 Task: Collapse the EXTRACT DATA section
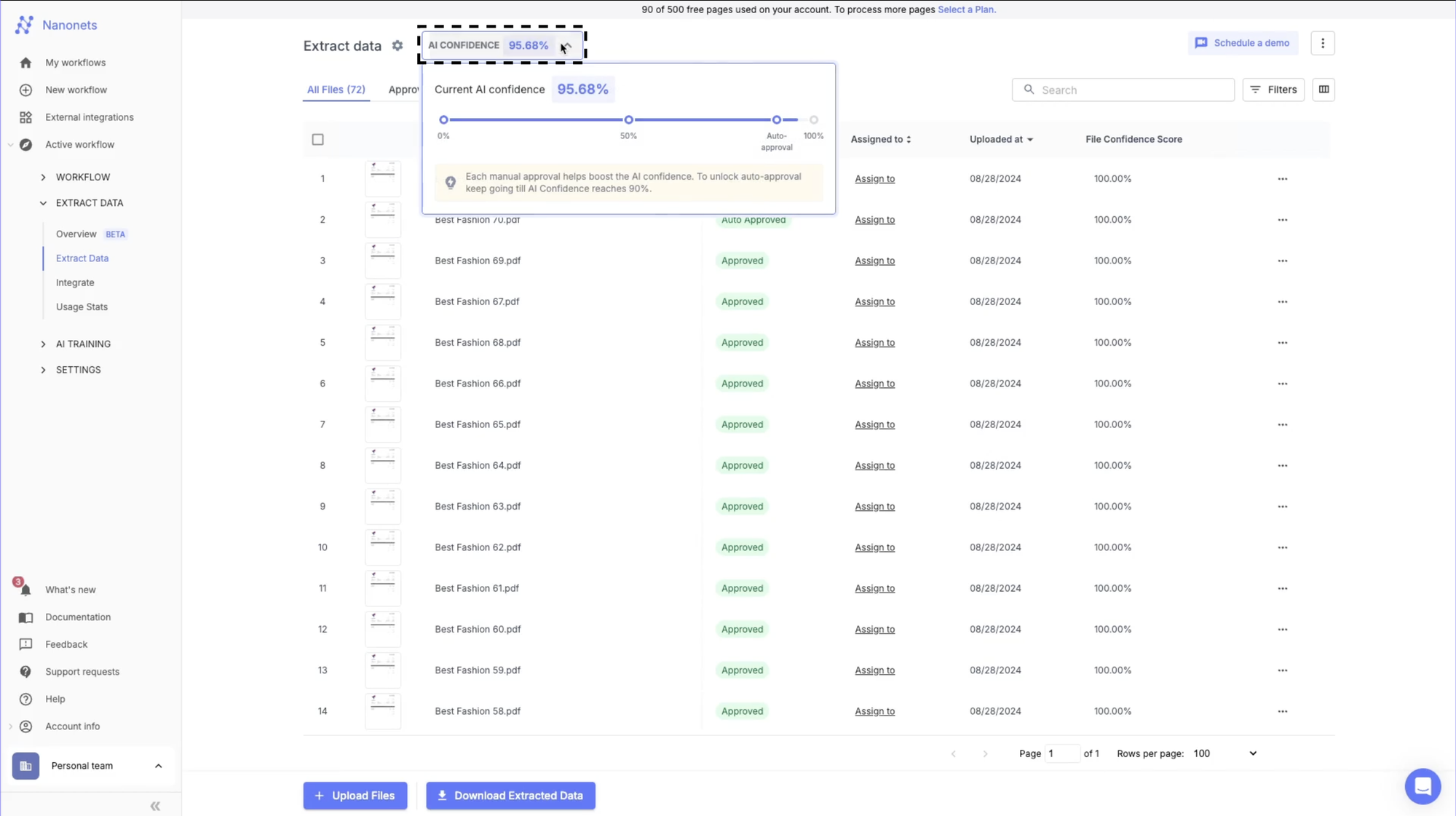[42, 202]
